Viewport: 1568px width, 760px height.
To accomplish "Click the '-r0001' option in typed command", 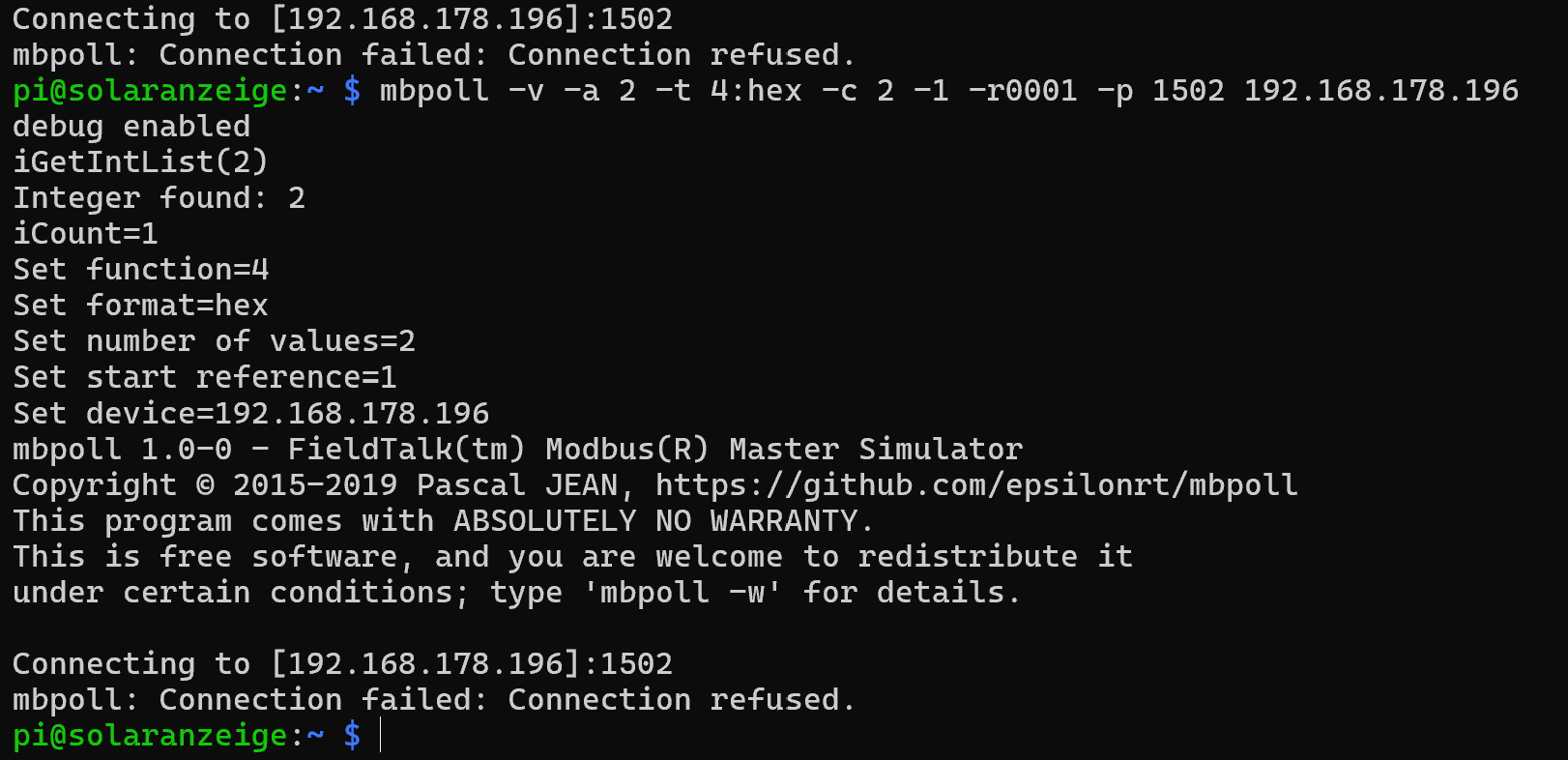I will coord(1022,91).
